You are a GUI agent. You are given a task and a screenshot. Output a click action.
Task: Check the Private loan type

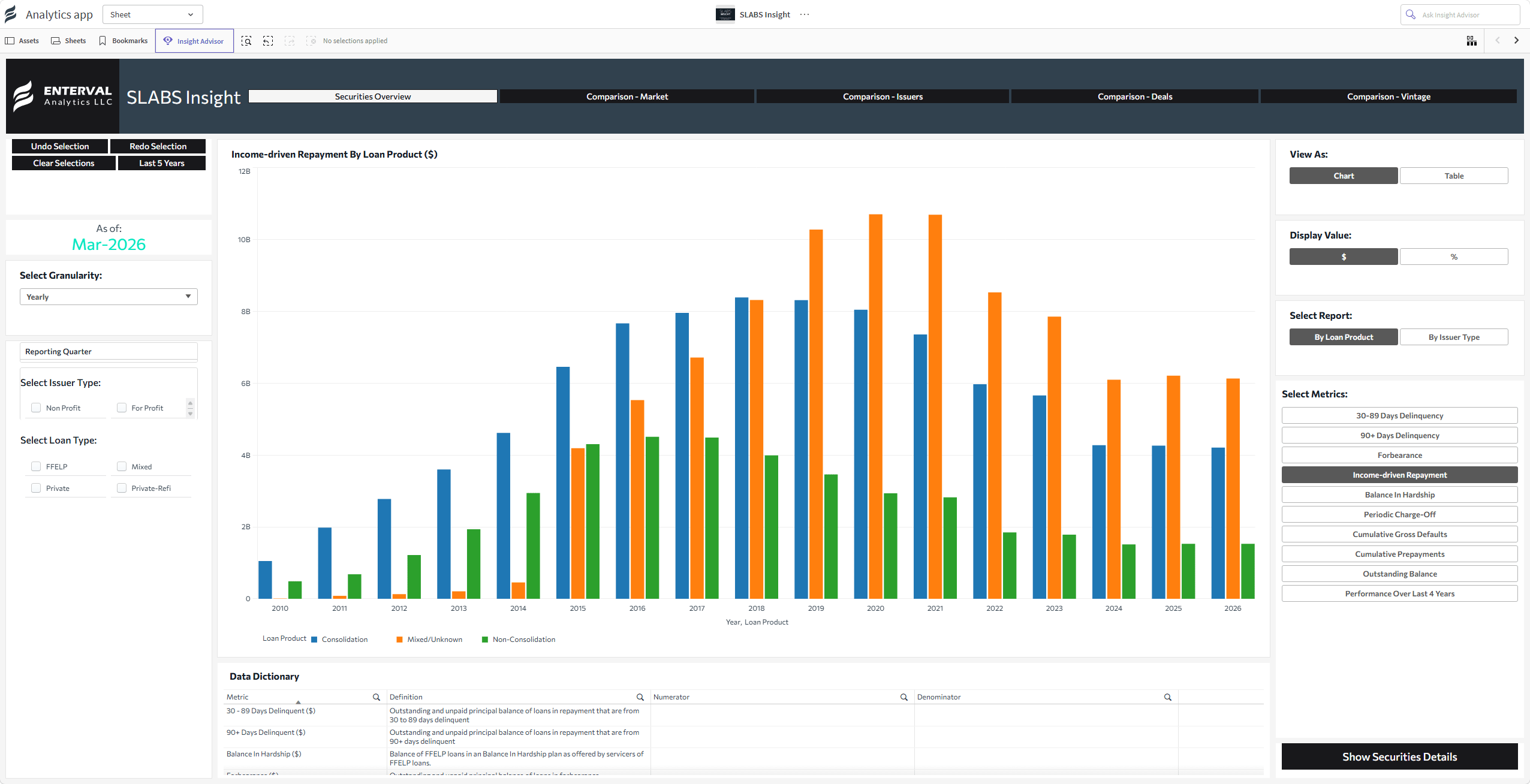click(36, 488)
